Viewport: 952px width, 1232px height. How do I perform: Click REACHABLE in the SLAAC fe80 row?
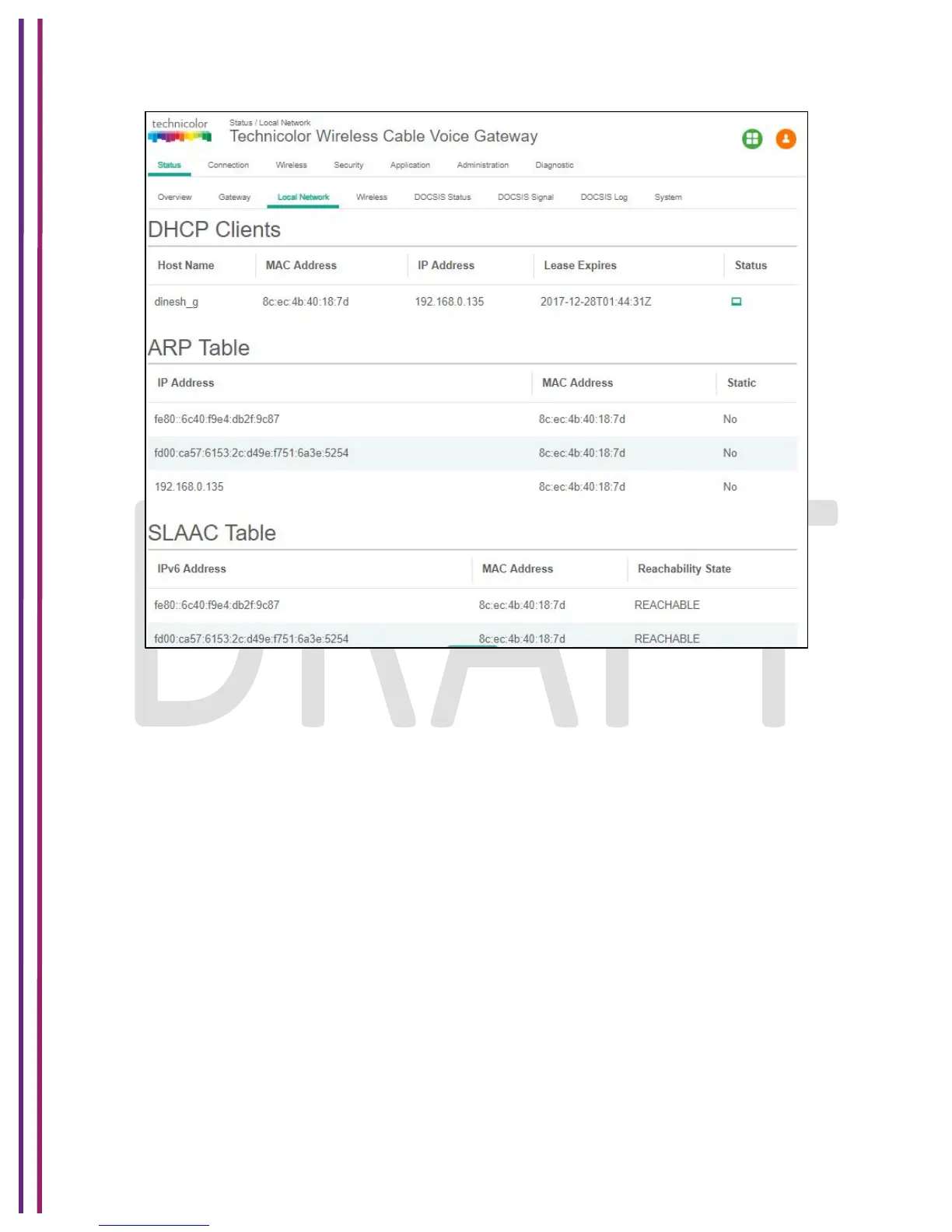[667, 605]
